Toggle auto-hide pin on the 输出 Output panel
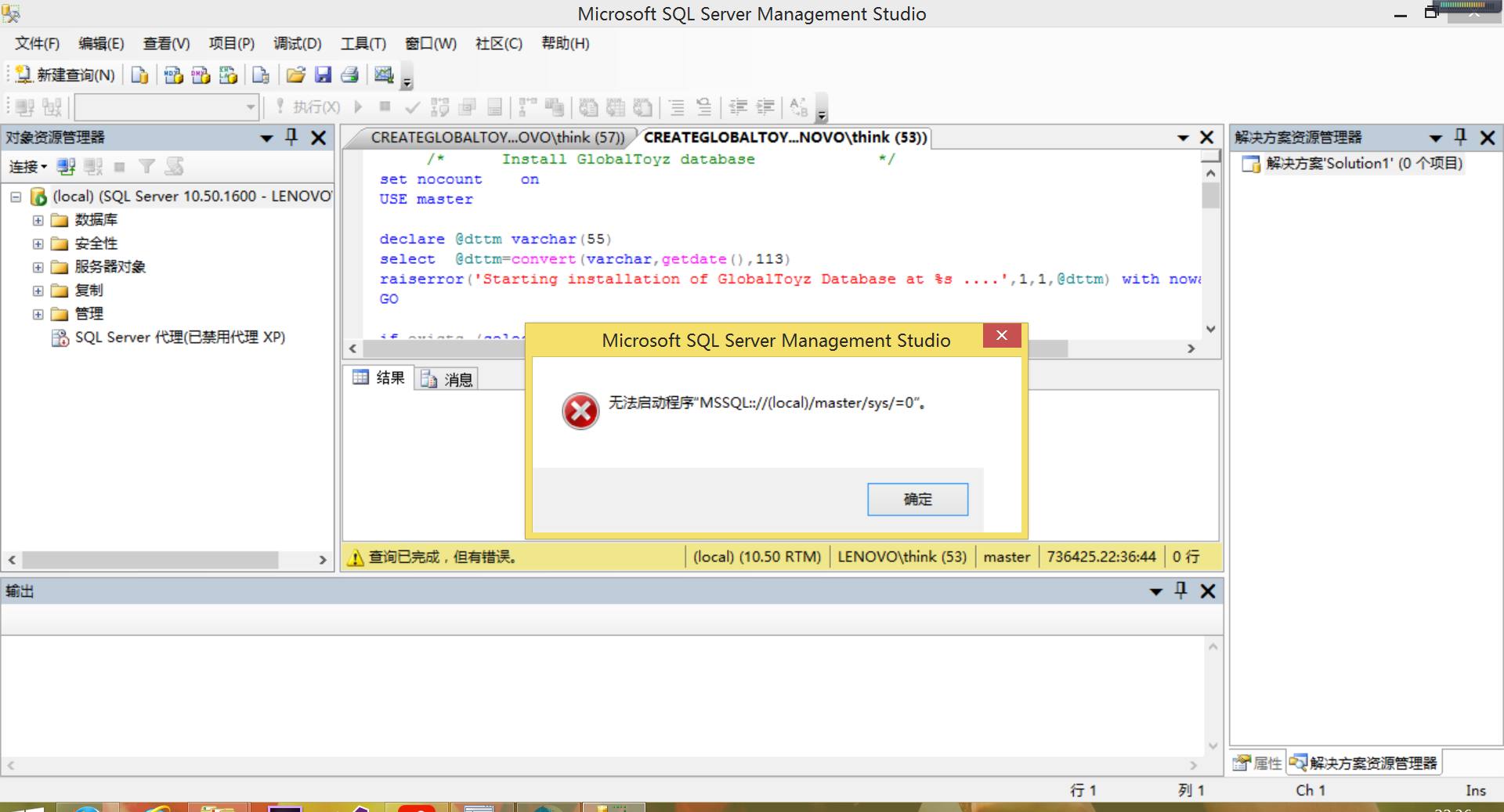This screenshot has width=1504, height=812. click(1181, 591)
